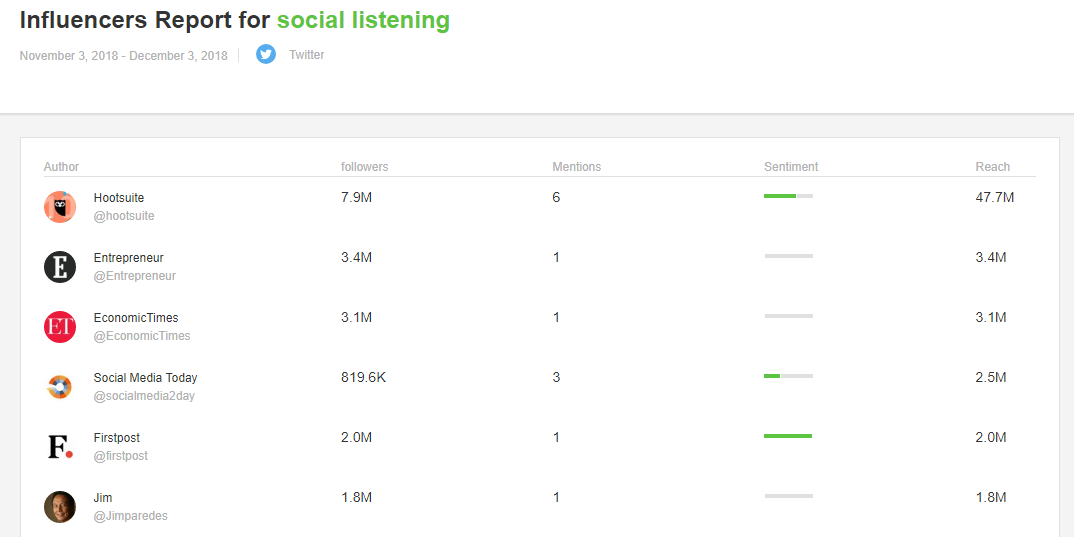This screenshot has height=537, width=1074.
Task: Click Firstpost's full green sentiment bar
Action: click(x=788, y=436)
